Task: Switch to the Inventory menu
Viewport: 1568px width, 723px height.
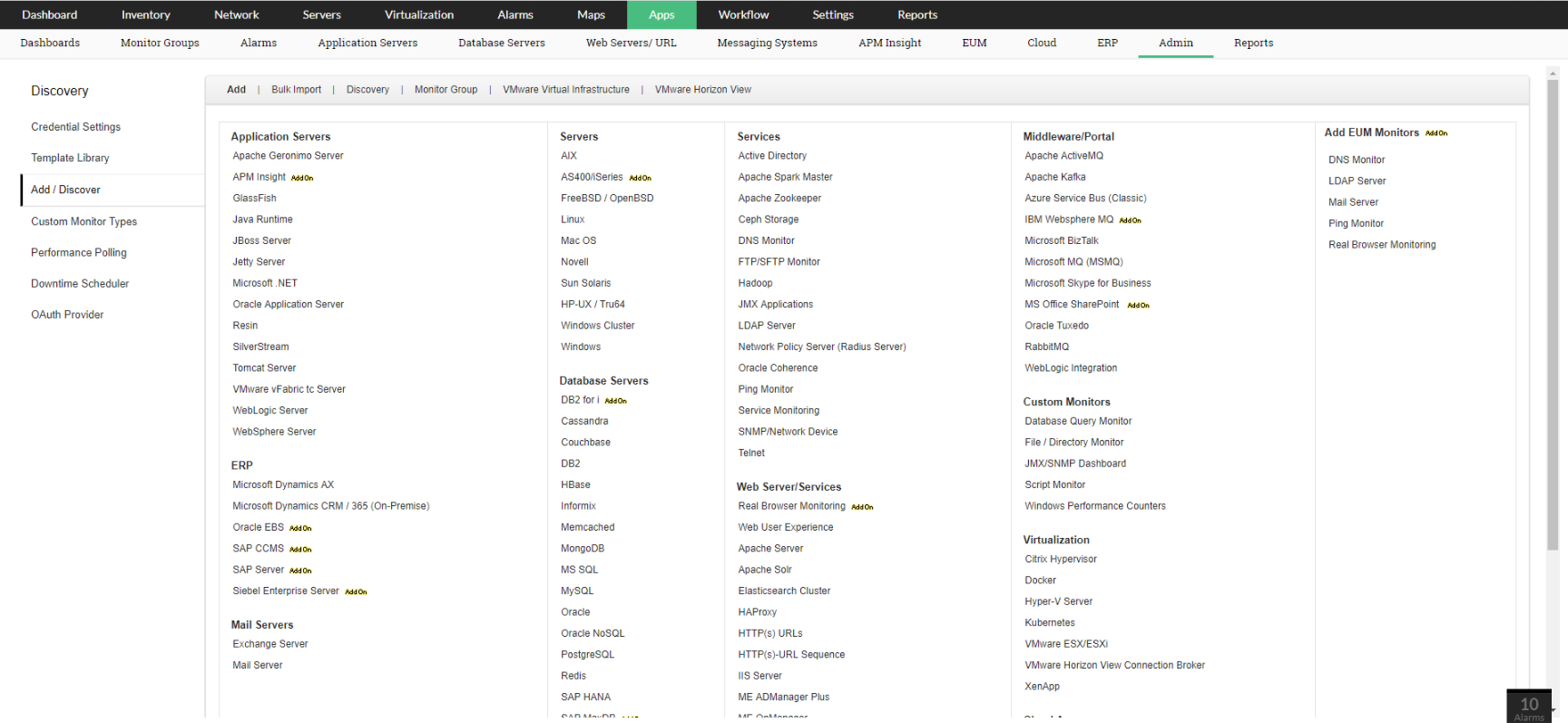Action: [x=145, y=15]
